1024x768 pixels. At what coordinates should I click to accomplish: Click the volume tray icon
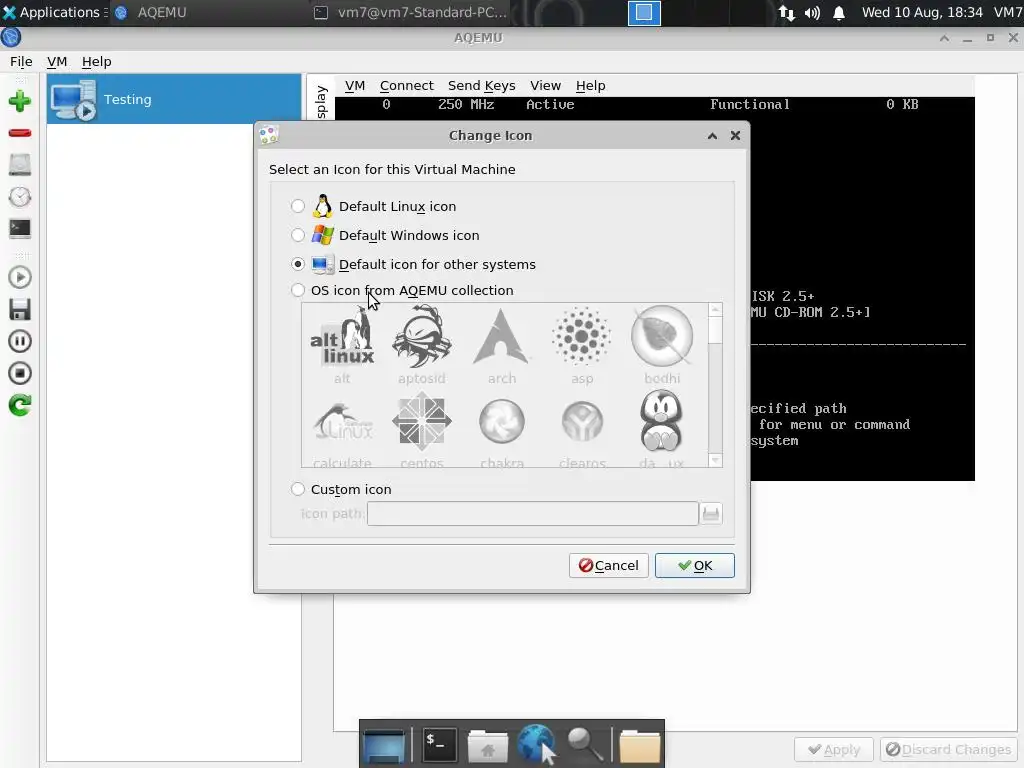pos(812,12)
